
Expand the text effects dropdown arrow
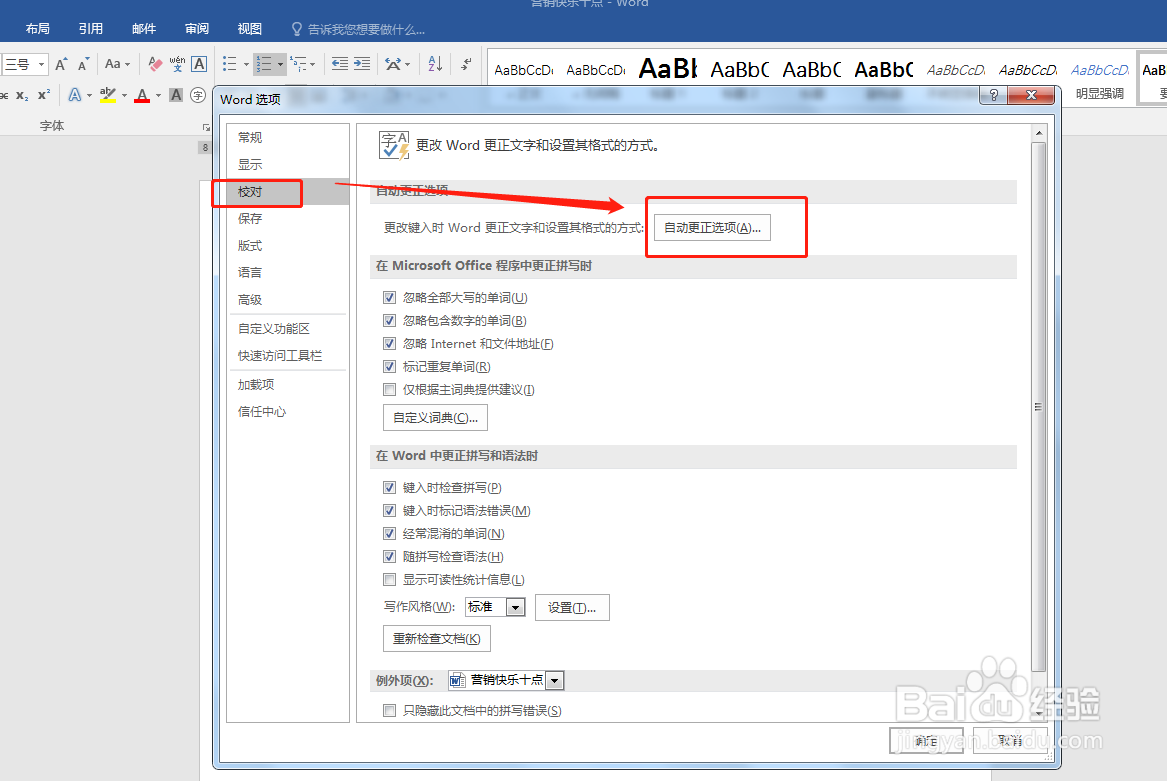point(89,95)
